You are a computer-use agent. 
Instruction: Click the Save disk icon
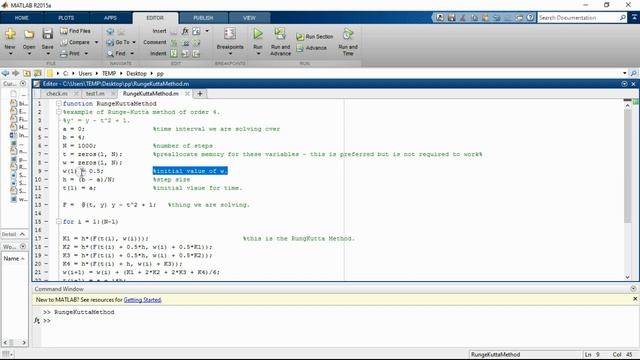(x=47, y=34)
